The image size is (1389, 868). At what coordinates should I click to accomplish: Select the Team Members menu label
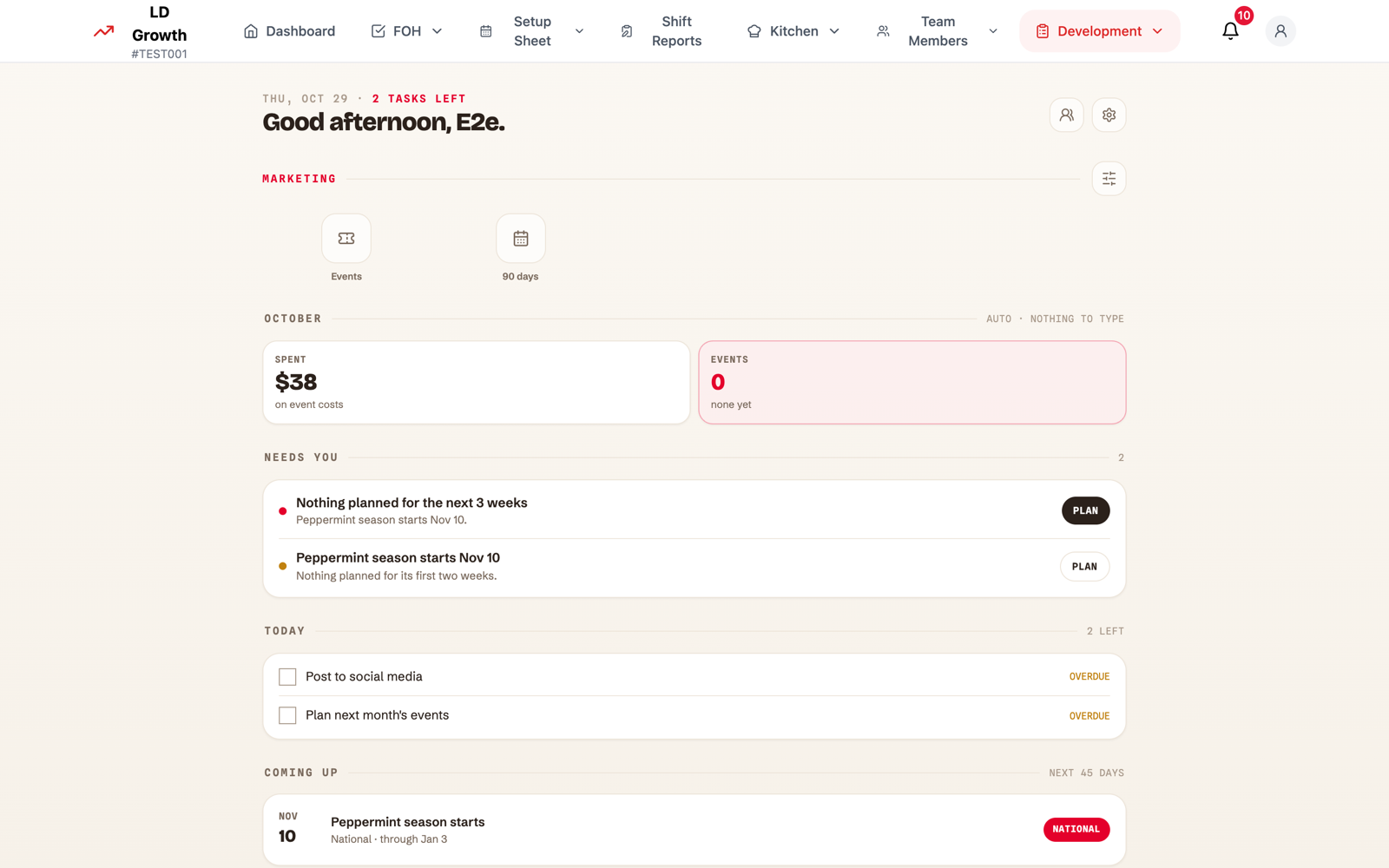pyautogui.click(x=938, y=31)
